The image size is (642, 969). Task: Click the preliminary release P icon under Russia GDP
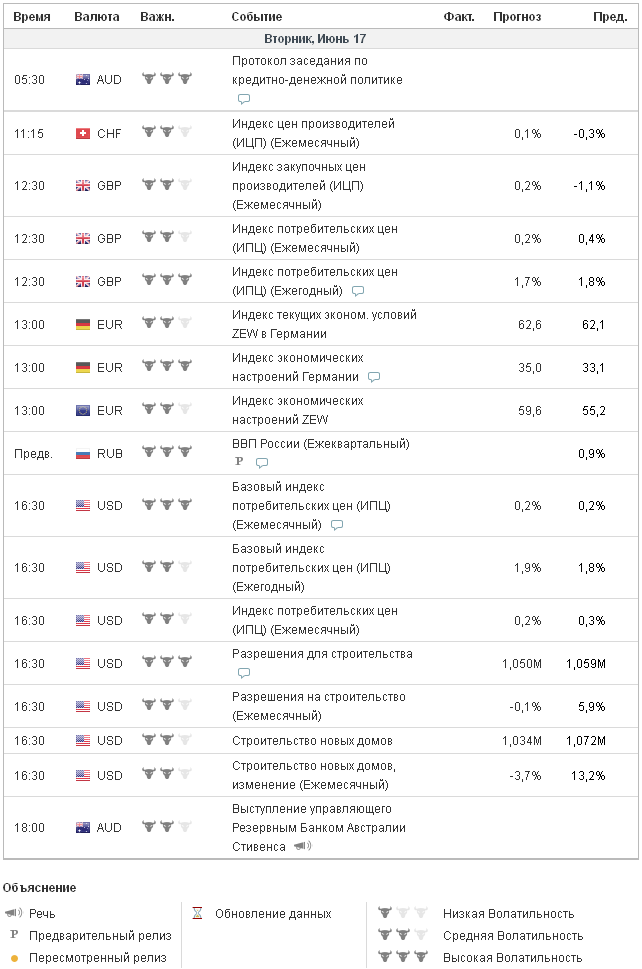tap(239, 462)
